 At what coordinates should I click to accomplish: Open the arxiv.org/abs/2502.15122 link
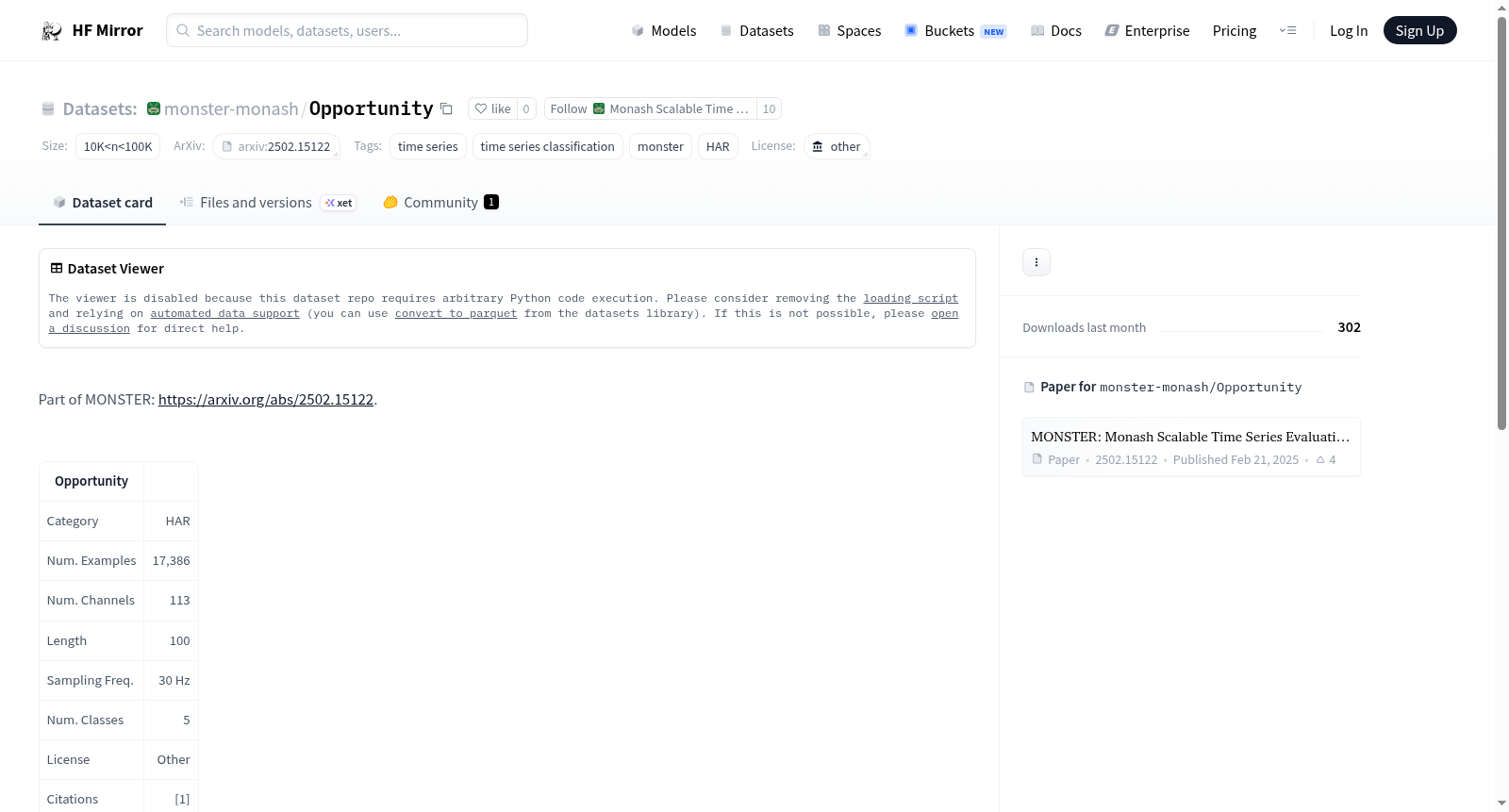266,400
